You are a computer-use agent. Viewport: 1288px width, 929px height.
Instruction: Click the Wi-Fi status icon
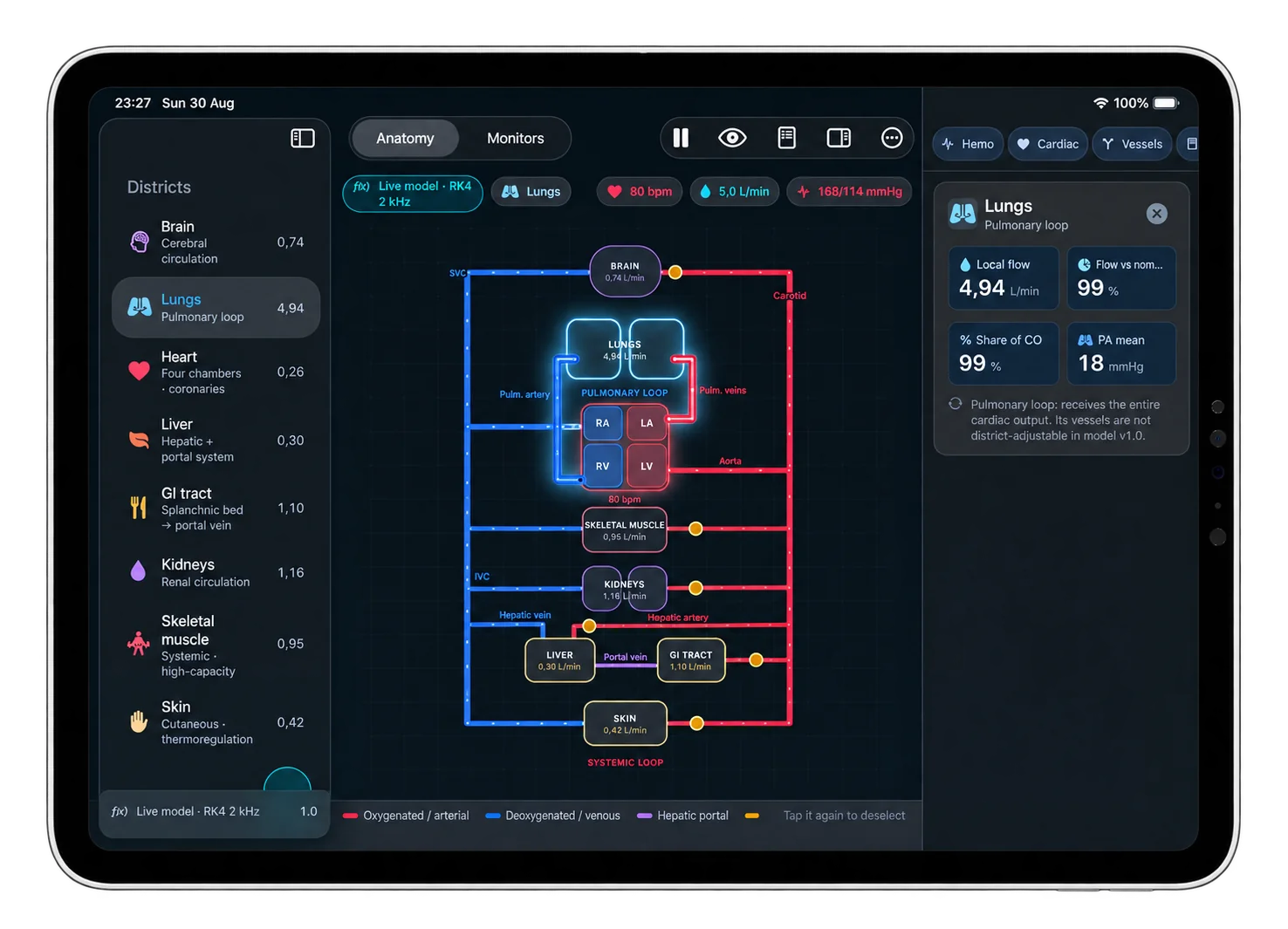pyautogui.click(x=1100, y=103)
